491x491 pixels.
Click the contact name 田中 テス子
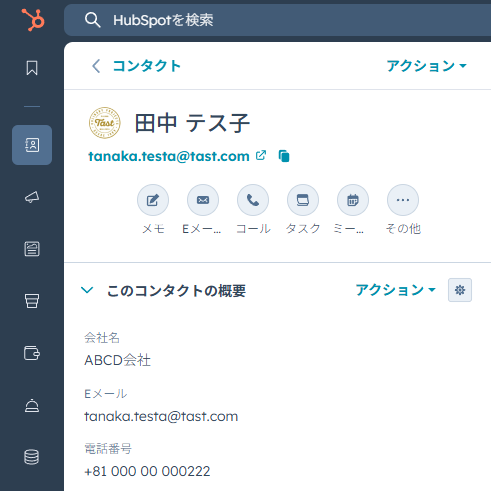(x=192, y=123)
